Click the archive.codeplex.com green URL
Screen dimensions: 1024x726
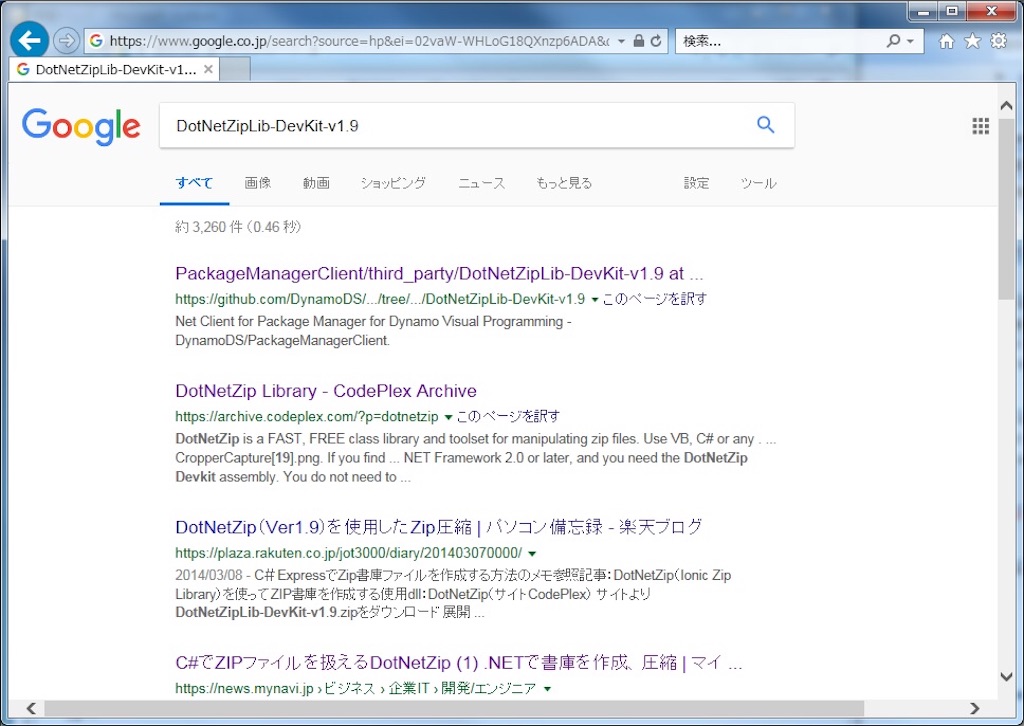pos(306,417)
